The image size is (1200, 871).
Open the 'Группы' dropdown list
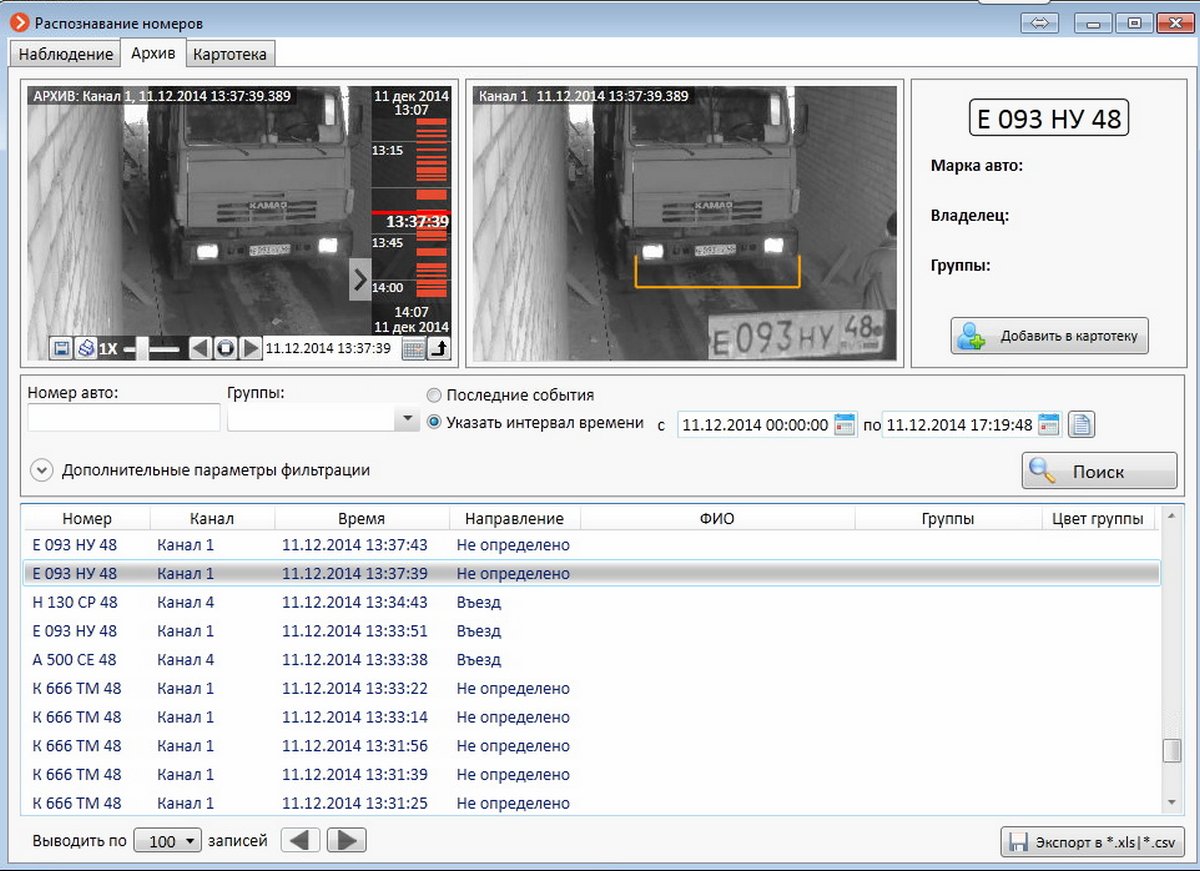(x=405, y=420)
